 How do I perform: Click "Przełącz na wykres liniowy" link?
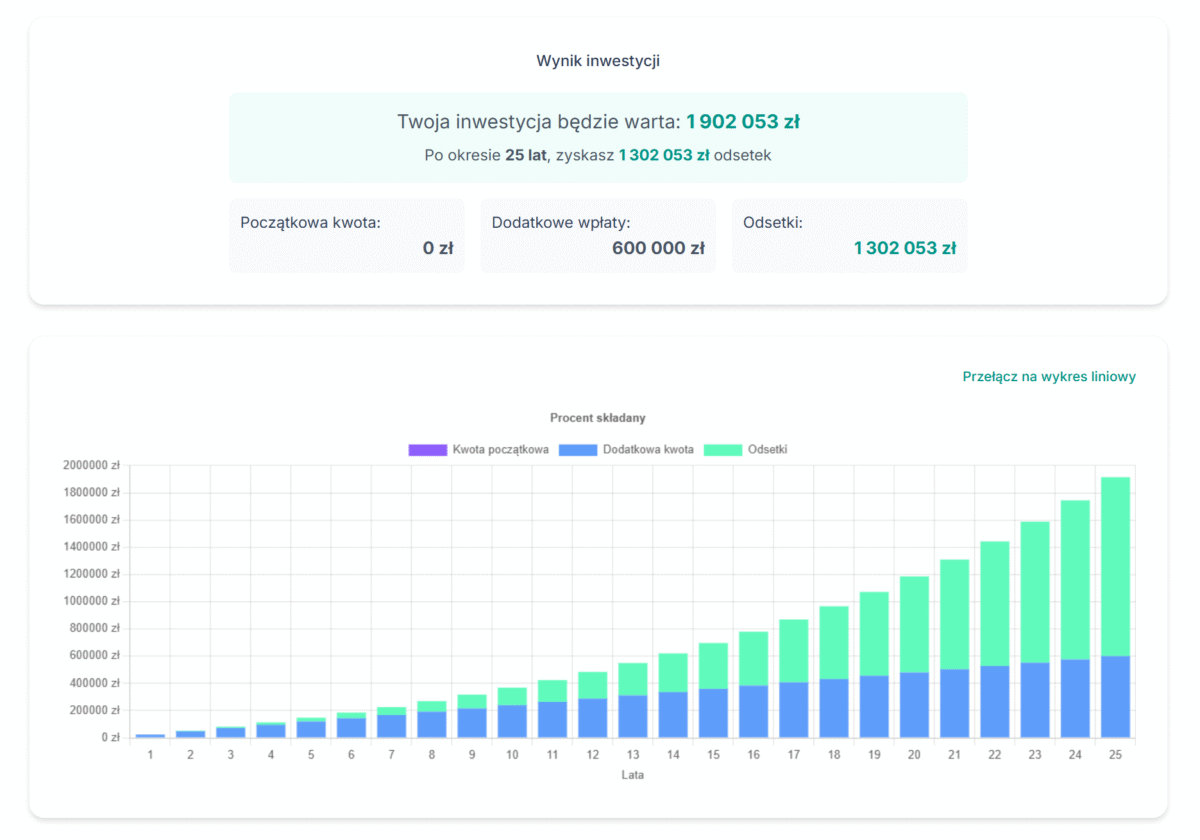[x=1048, y=377]
